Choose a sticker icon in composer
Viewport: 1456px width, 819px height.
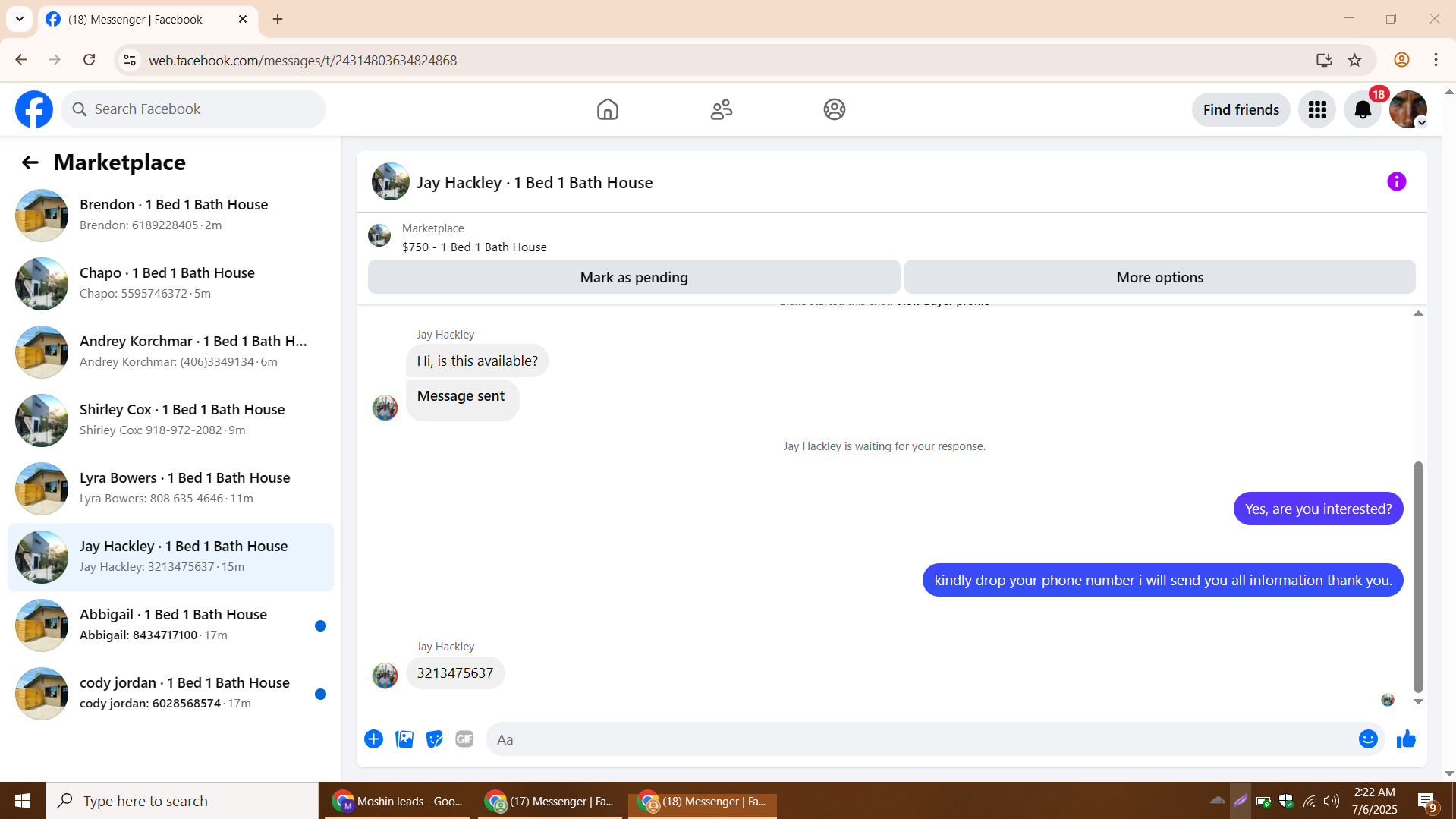point(435,739)
